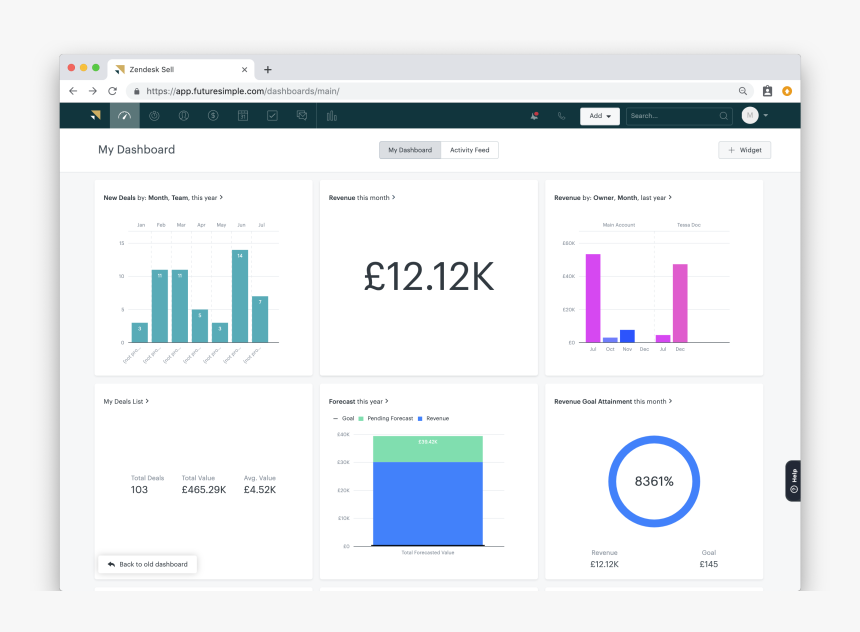Image resolution: width=860 pixels, height=632 pixels.
Task: Click the phone call icon
Action: [x=562, y=116]
